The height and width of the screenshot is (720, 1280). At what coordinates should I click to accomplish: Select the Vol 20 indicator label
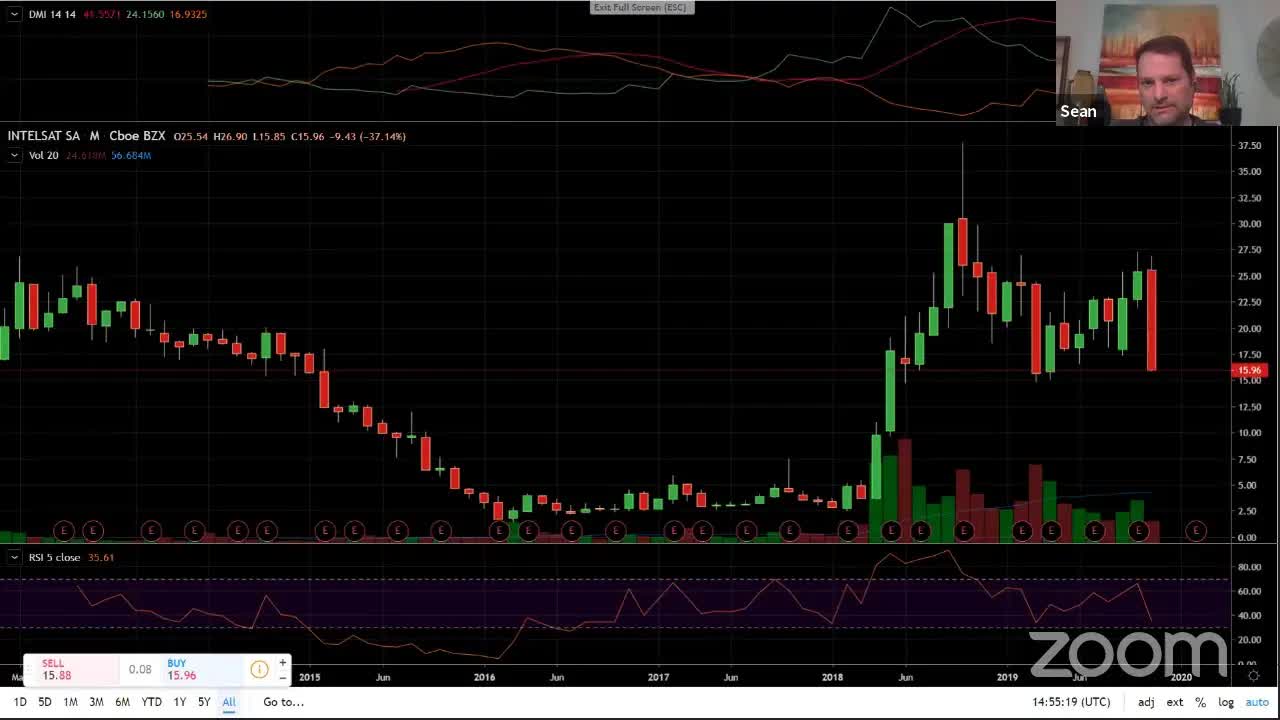pyautogui.click(x=44, y=155)
